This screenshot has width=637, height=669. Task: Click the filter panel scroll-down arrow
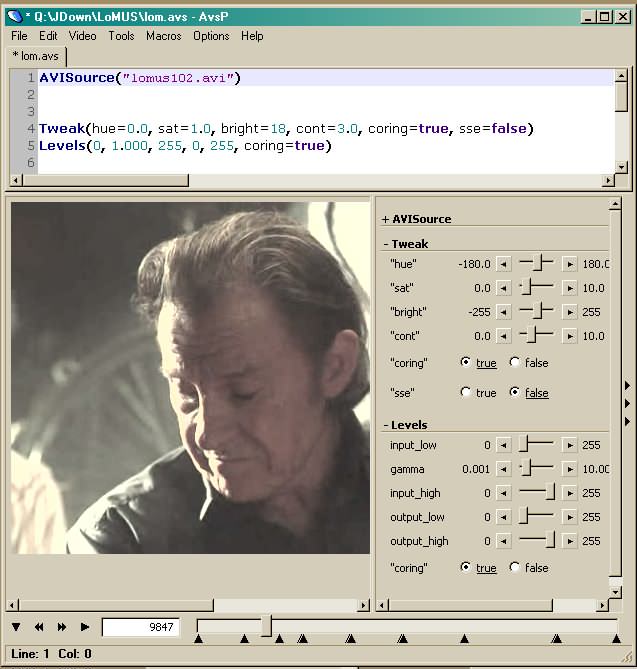click(x=615, y=592)
